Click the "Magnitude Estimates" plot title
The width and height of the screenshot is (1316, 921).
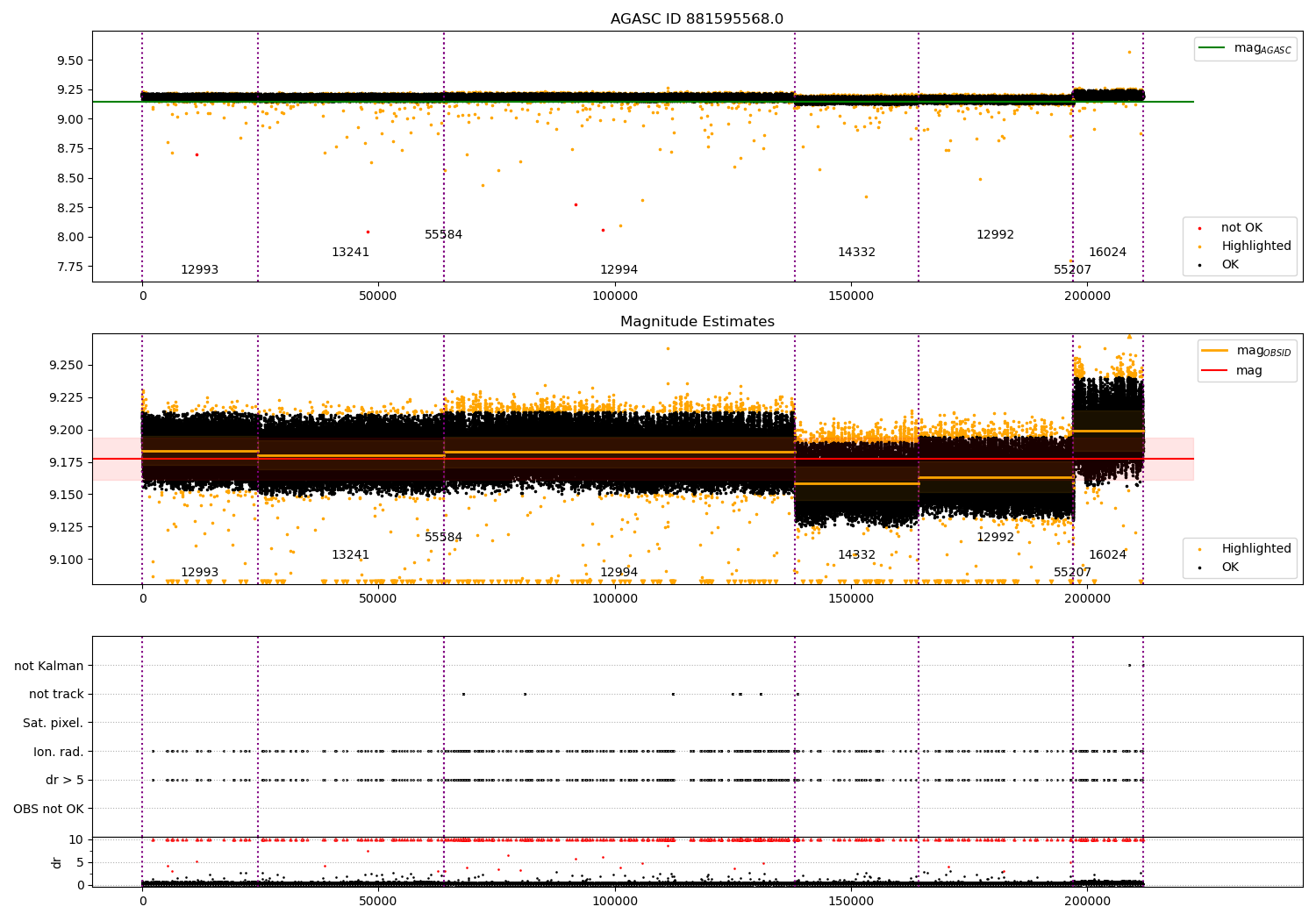tap(697, 322)
